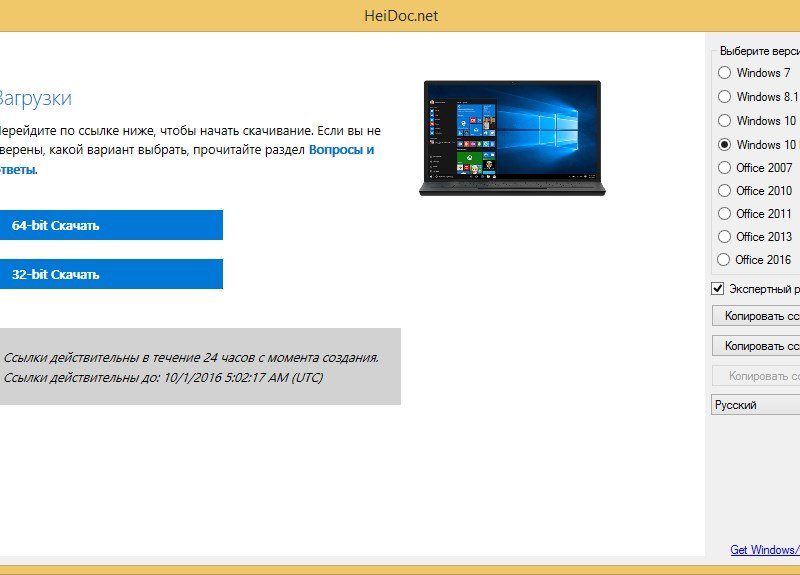Screen dimensions: 800x575
Task: Click the first Копировать ссылку button
Action: coord(756,316)
